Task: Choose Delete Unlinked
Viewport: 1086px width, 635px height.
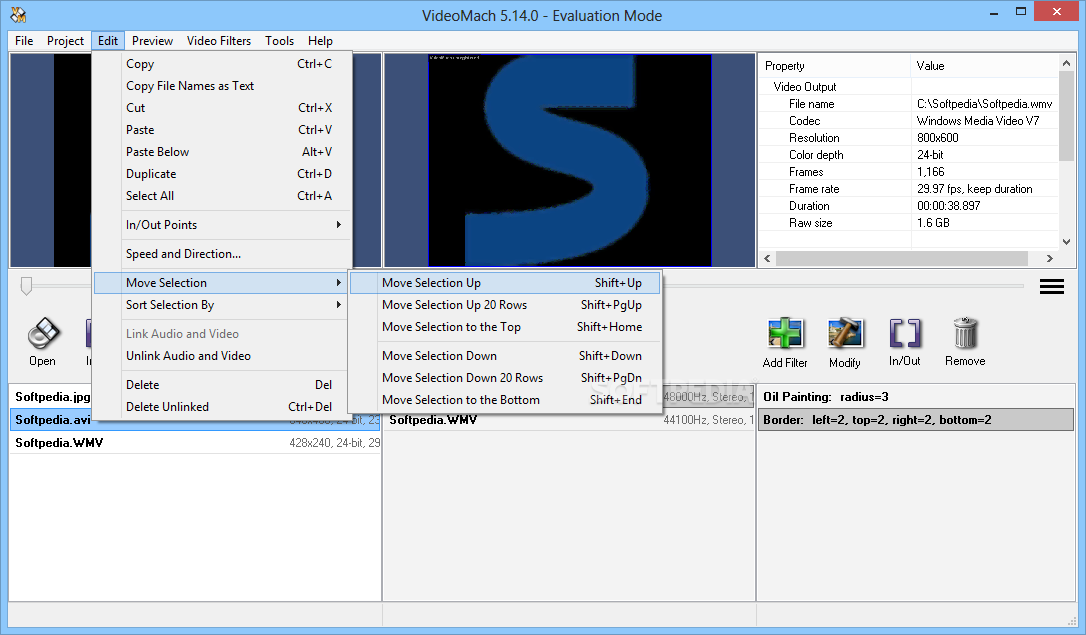Action: coord(222,407)
